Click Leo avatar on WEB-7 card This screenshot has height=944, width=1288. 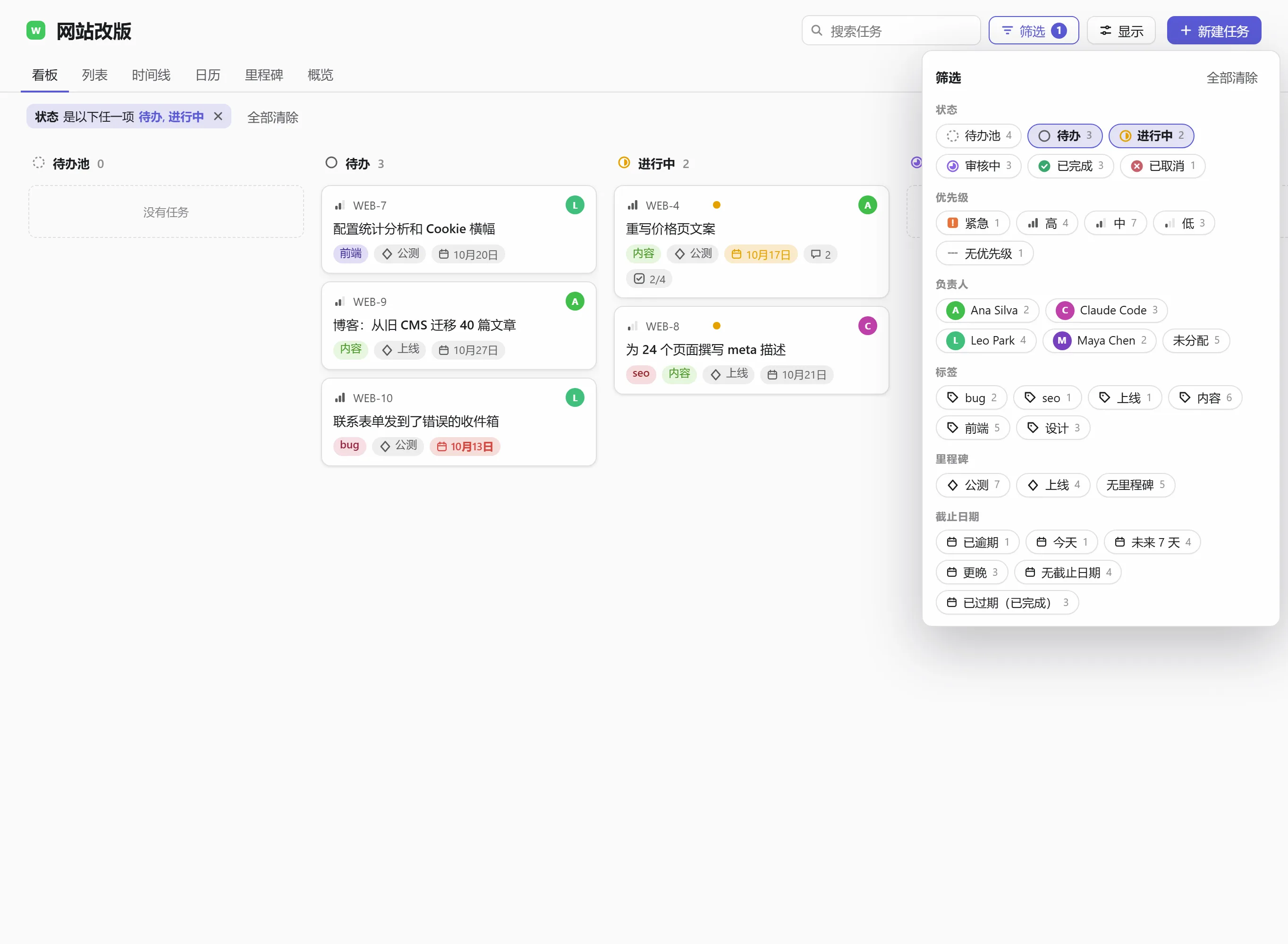(574, 205)
